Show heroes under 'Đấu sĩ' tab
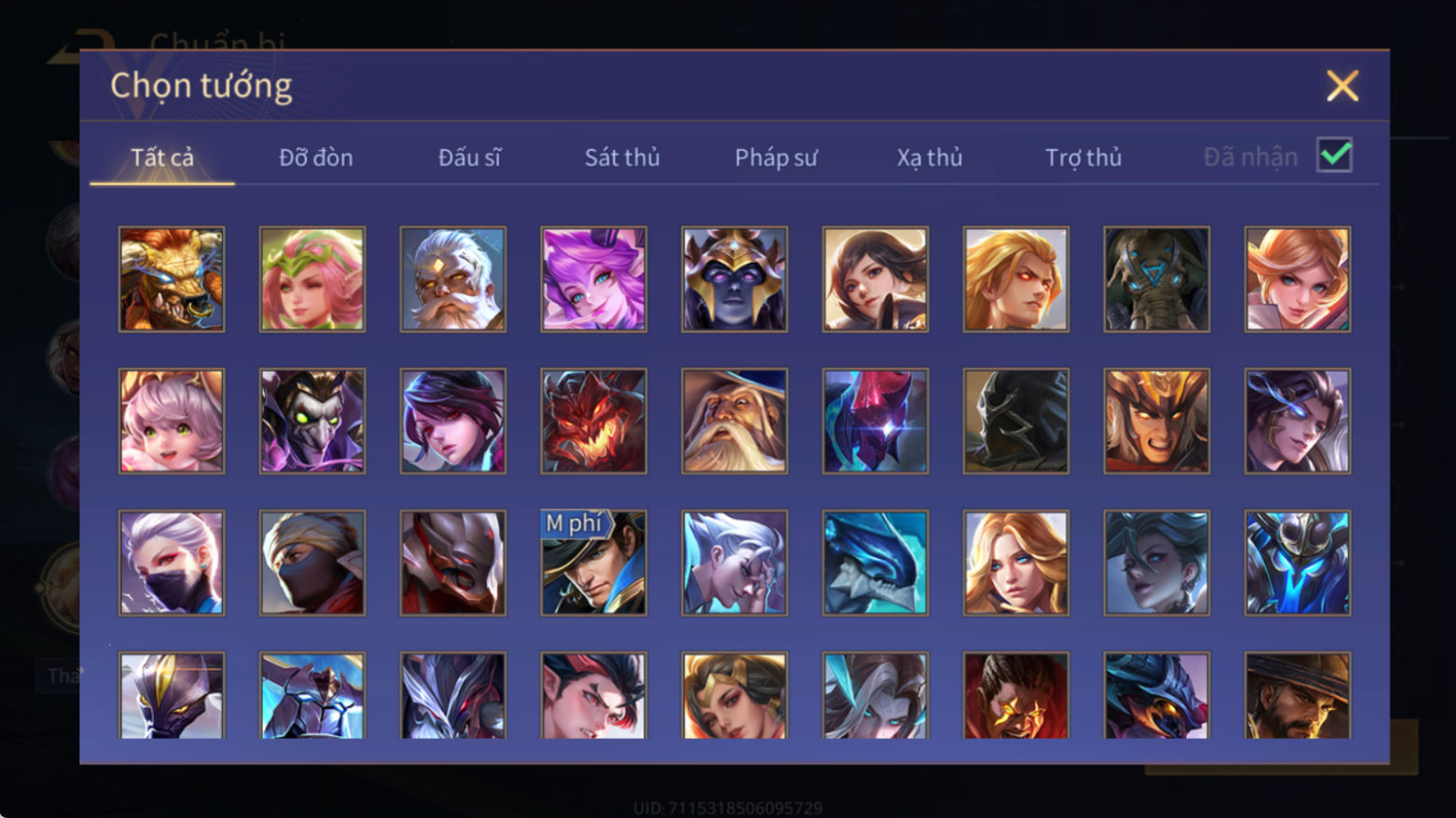This screenshot has height=818, width=1456. point(469,157)
